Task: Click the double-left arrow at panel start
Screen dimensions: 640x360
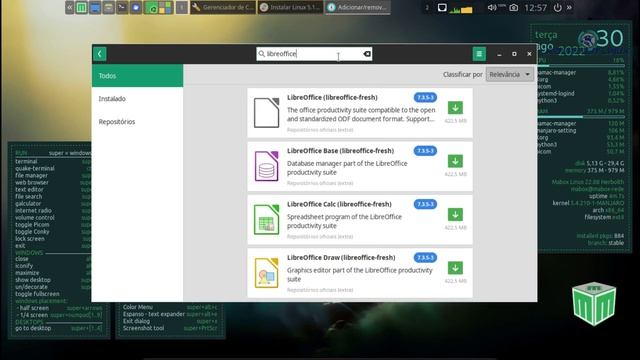Action: click(70, 7)
